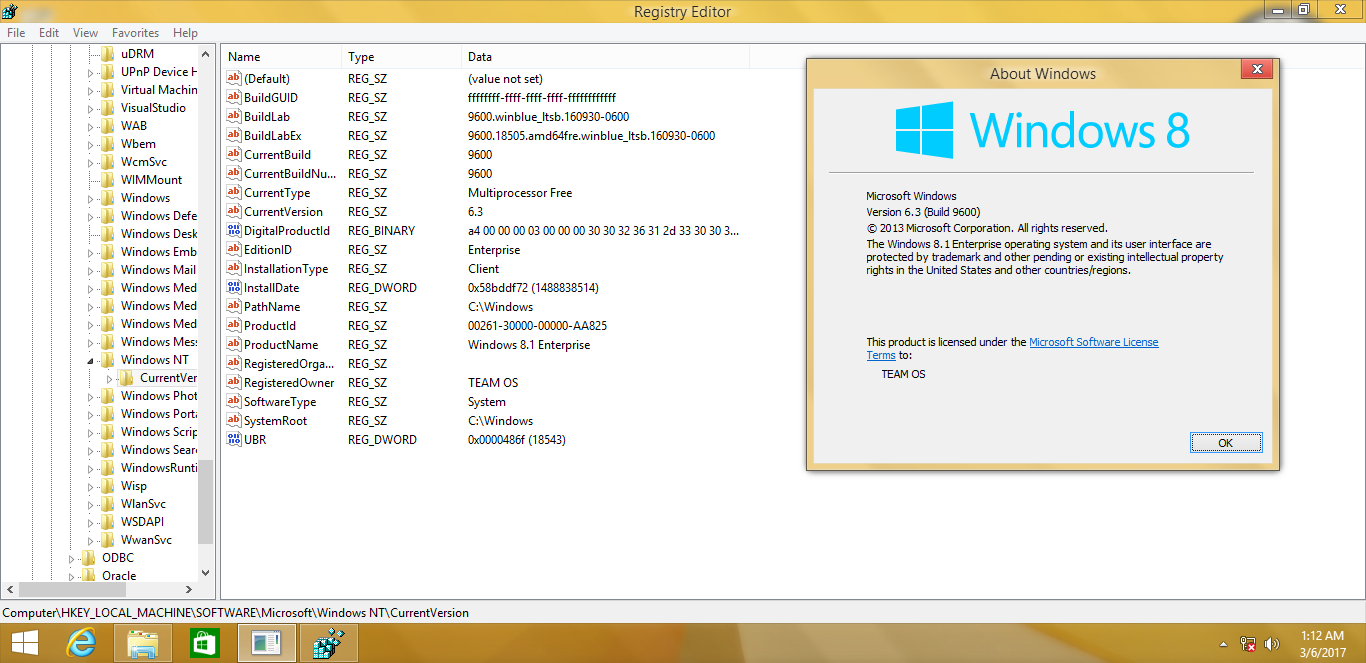Viewport: 1366px width, 663px height.
Task: Click the taskbar clock showing 1:12 AM
Action: [1322, 644]
